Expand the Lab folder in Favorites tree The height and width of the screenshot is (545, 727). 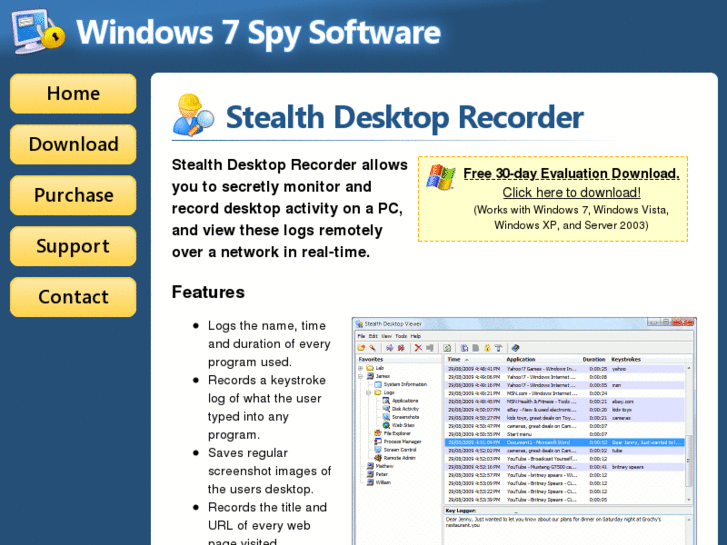(361, 368)
